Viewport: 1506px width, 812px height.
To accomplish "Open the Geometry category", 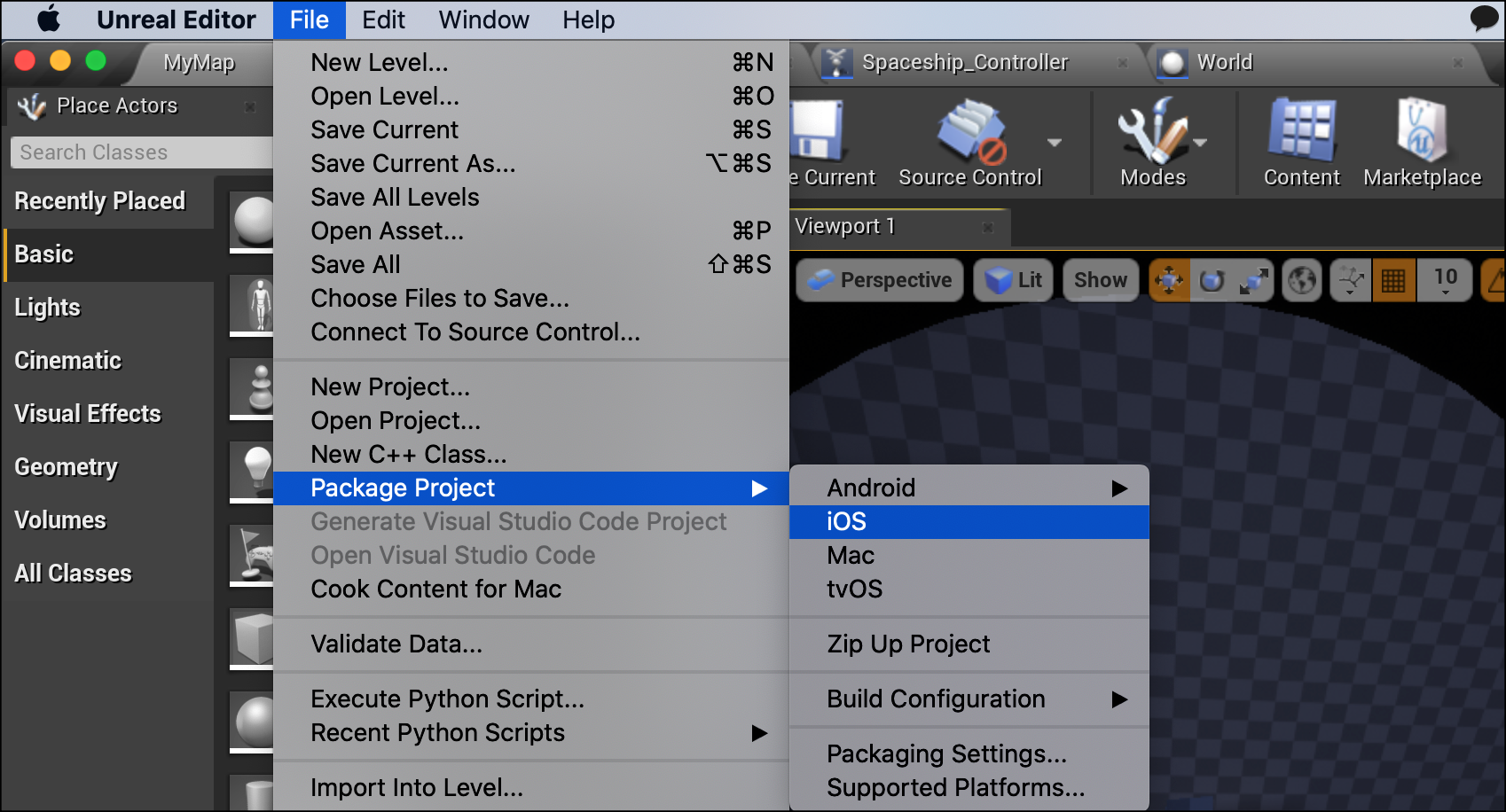I will [x=107, y=467].
